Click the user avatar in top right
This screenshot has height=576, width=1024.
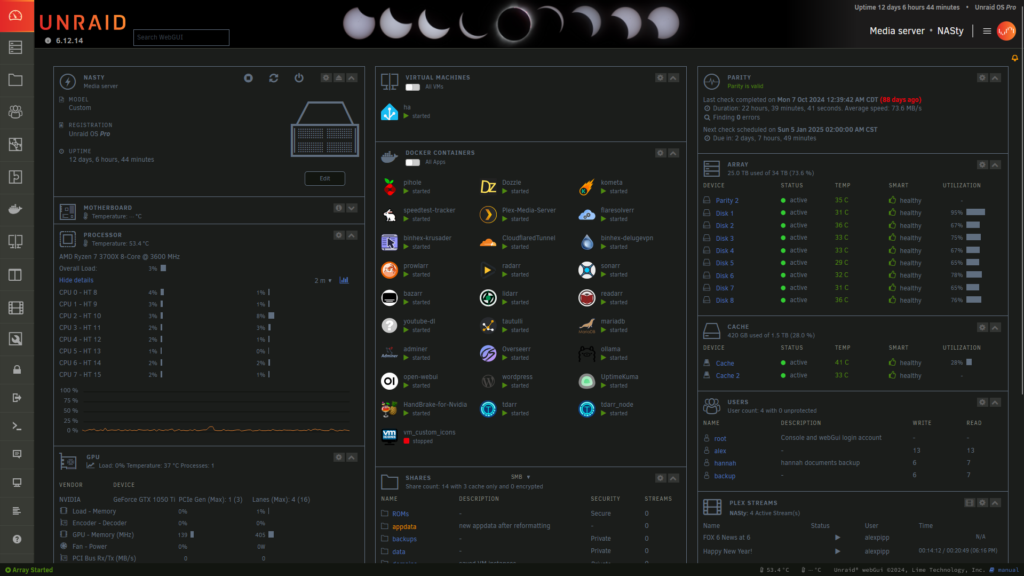[1006, 31]
